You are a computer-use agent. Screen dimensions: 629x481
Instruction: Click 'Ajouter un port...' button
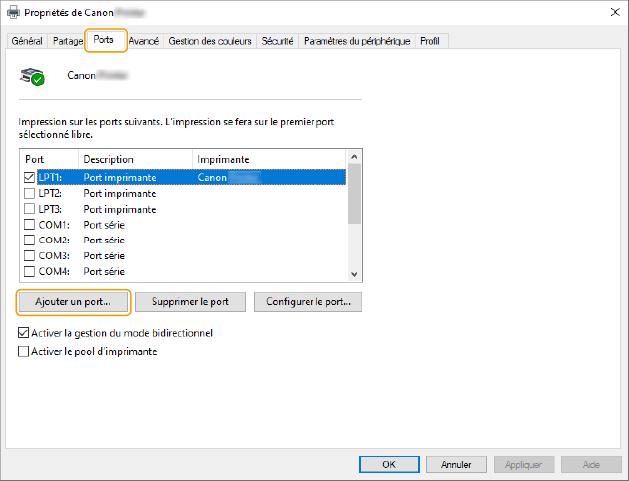[x=73, y=301]
